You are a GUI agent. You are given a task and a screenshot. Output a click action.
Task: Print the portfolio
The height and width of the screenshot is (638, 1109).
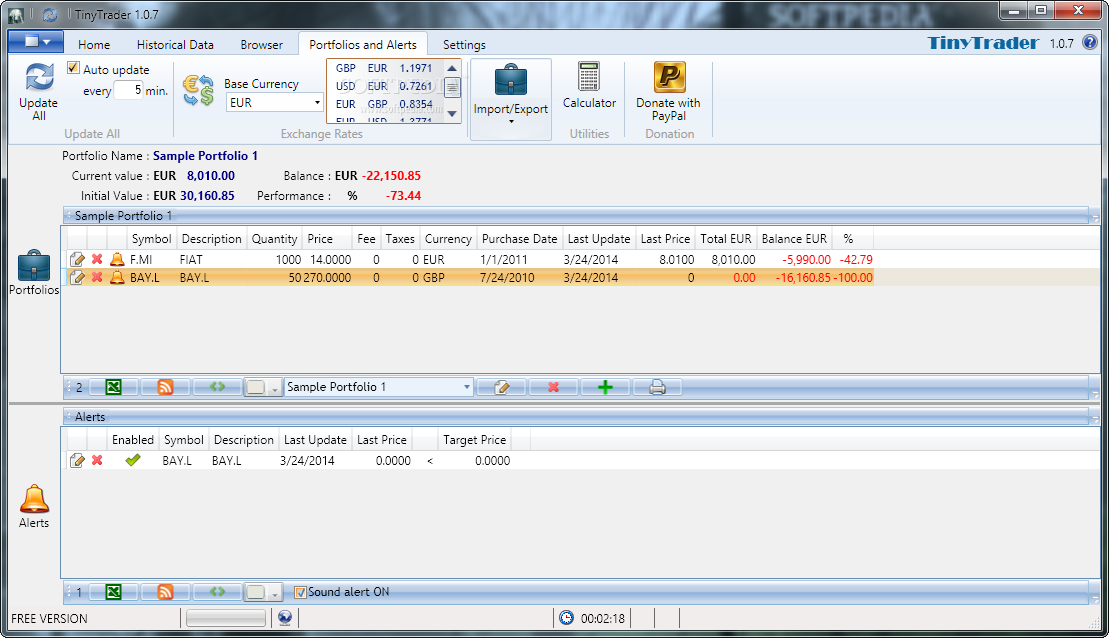[657, 387]
